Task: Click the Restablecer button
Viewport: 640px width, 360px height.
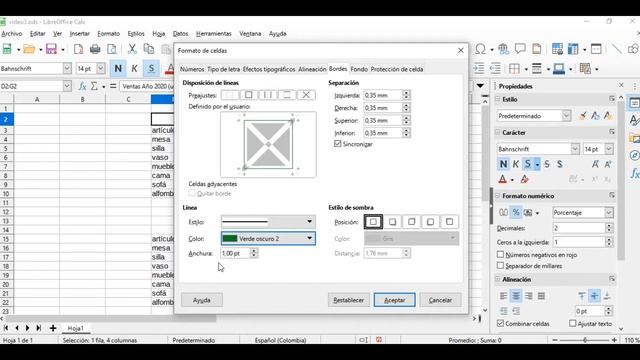Action: (349, 300)
